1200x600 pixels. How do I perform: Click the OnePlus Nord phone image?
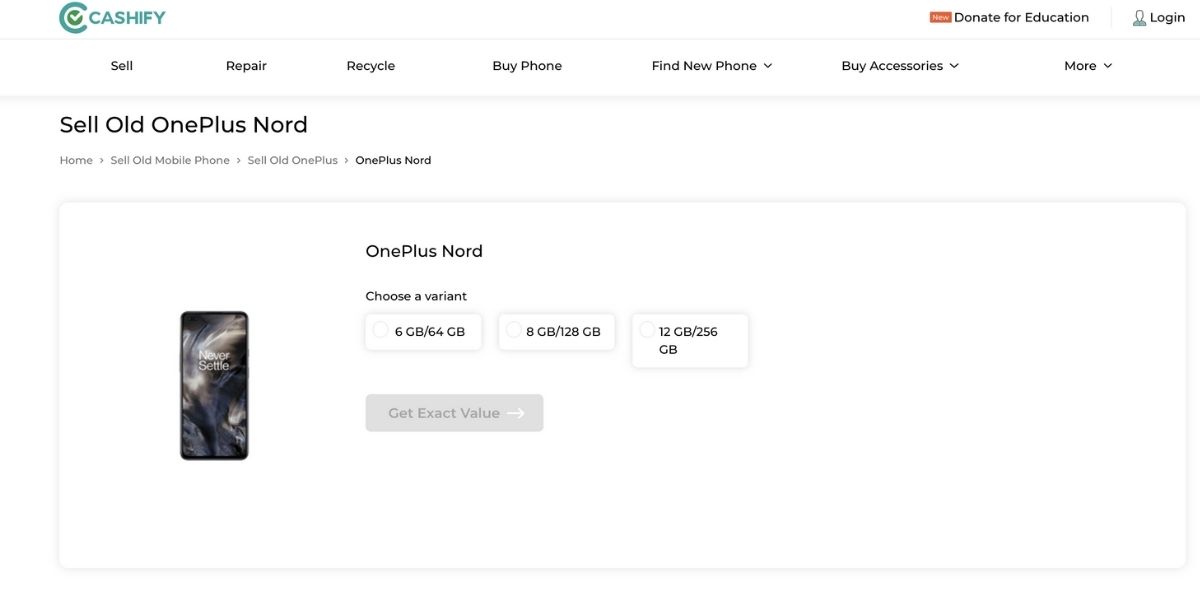click(x=213, y=384)
